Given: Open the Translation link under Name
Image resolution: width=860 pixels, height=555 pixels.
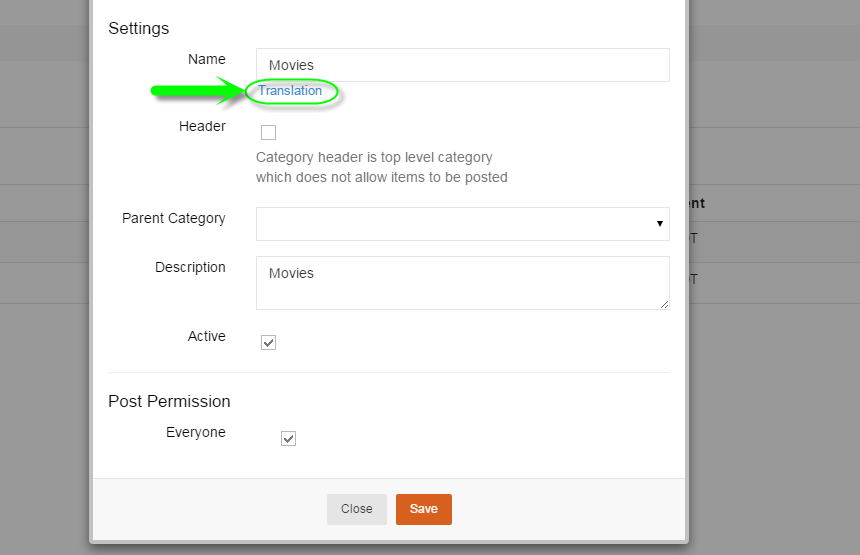Looking at the screenshot, I should tap(290, 91).
